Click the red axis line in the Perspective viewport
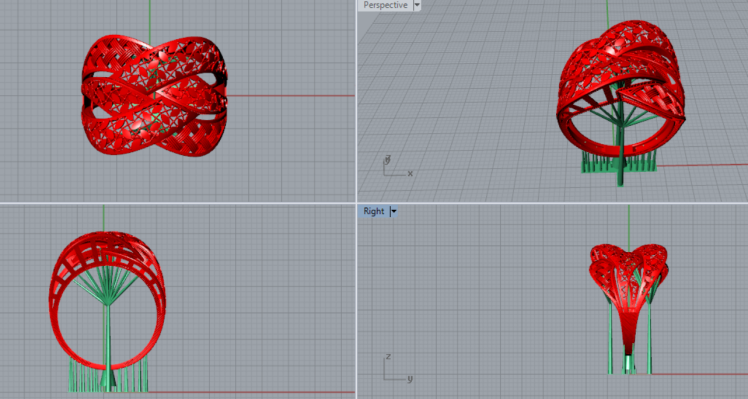 click(702, 165)
